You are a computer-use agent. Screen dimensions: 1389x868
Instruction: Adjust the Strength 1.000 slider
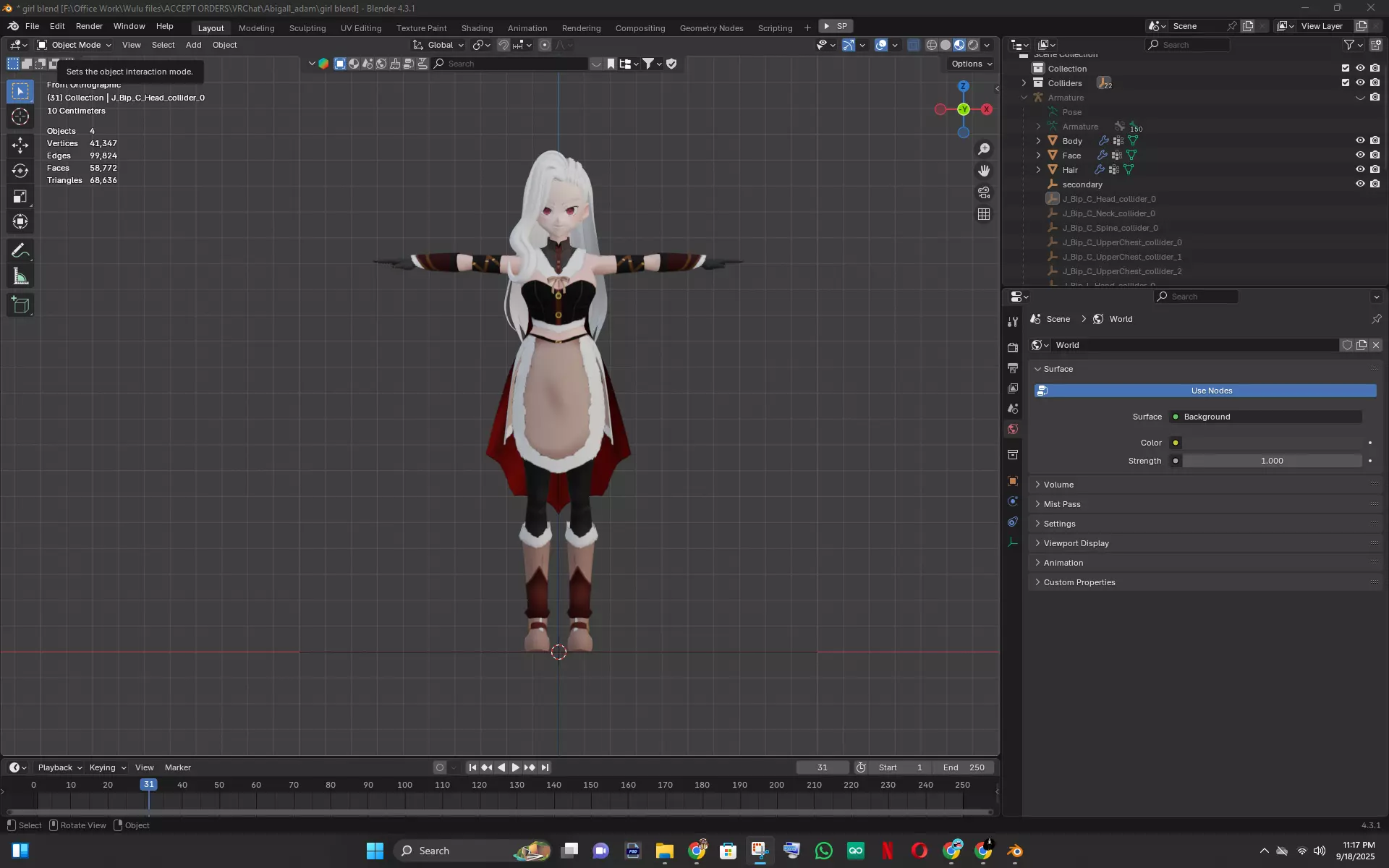click(x=1272, y=461)
